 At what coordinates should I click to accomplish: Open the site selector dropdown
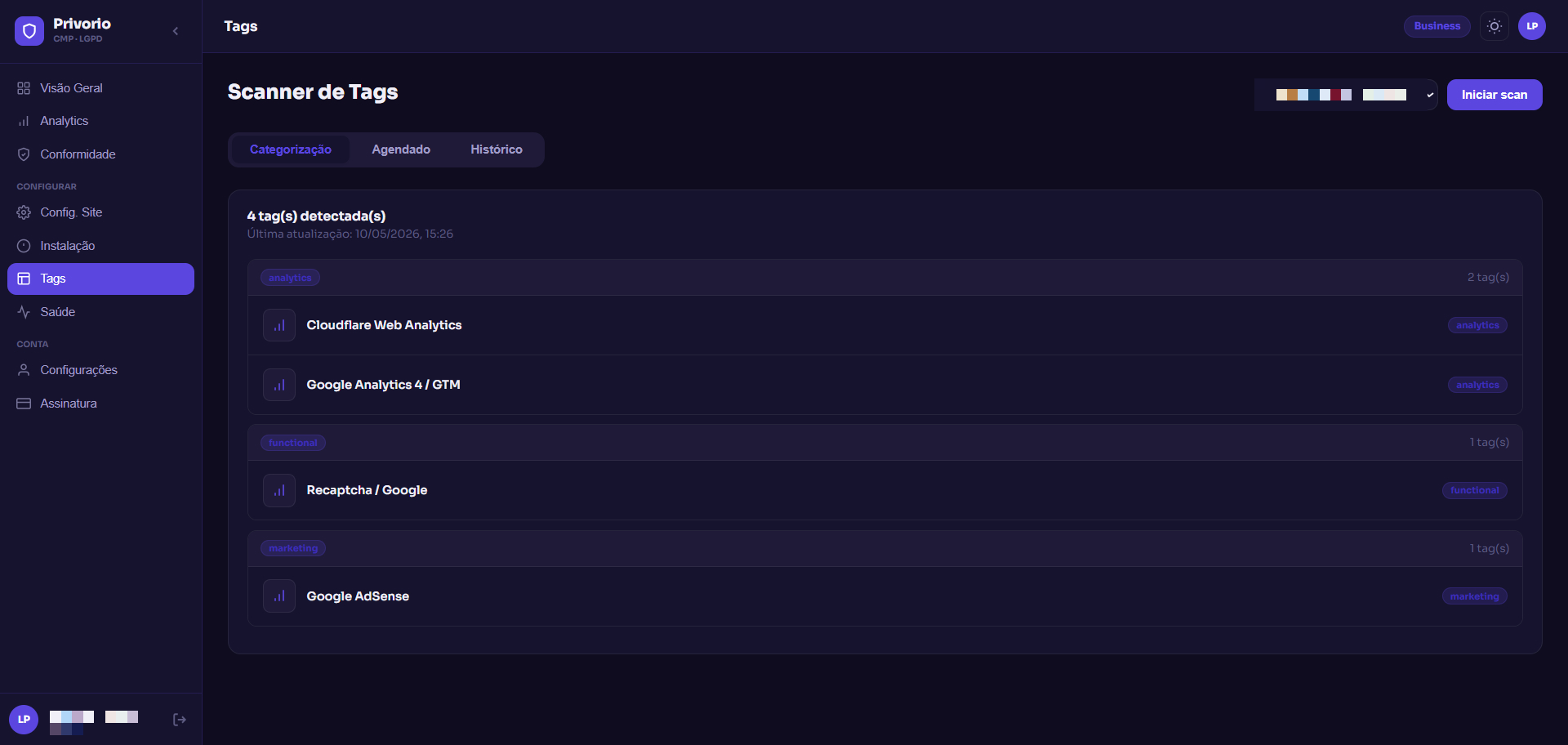coord(1346,95)
